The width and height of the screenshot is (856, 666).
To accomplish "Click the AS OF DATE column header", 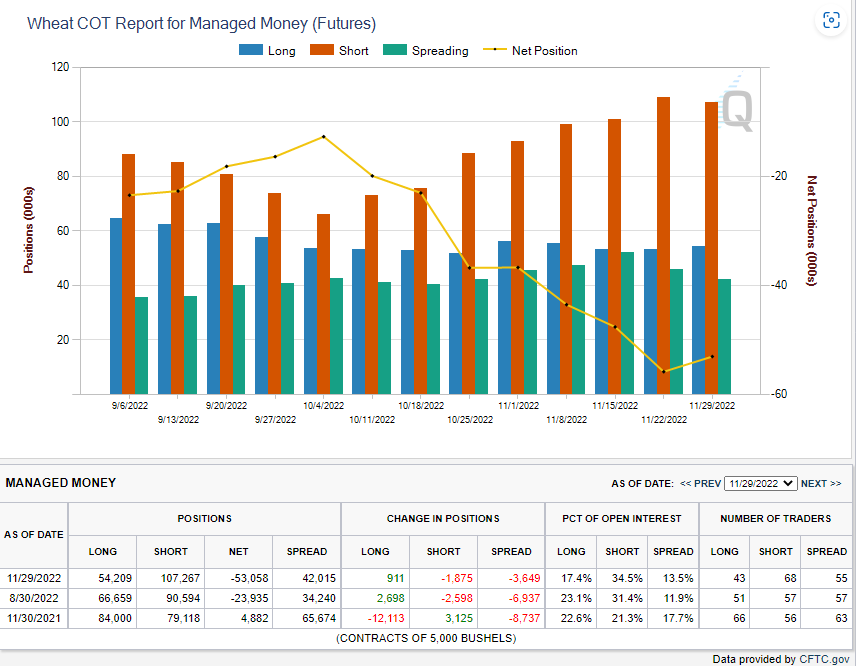I will click(34, 535).
